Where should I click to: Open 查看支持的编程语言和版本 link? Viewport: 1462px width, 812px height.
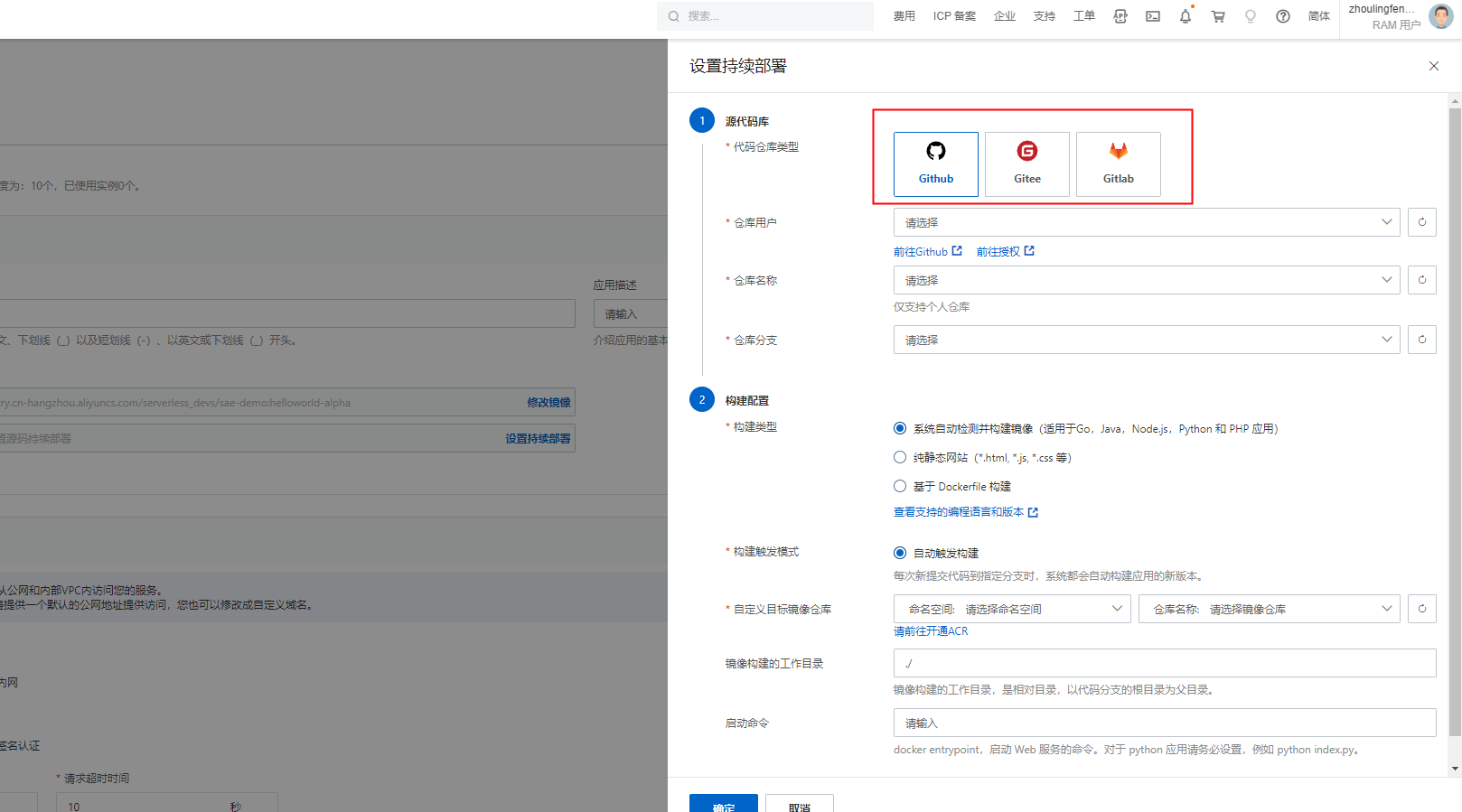pyautogui.click(x=966, y=512)
